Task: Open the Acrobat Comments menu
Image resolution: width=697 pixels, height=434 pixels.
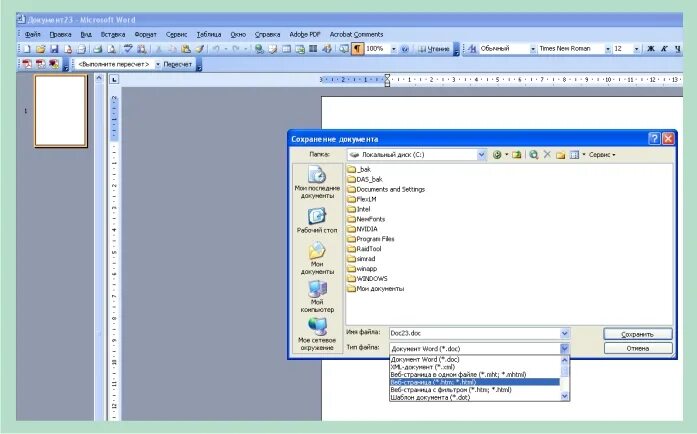Action: point(356,34)
